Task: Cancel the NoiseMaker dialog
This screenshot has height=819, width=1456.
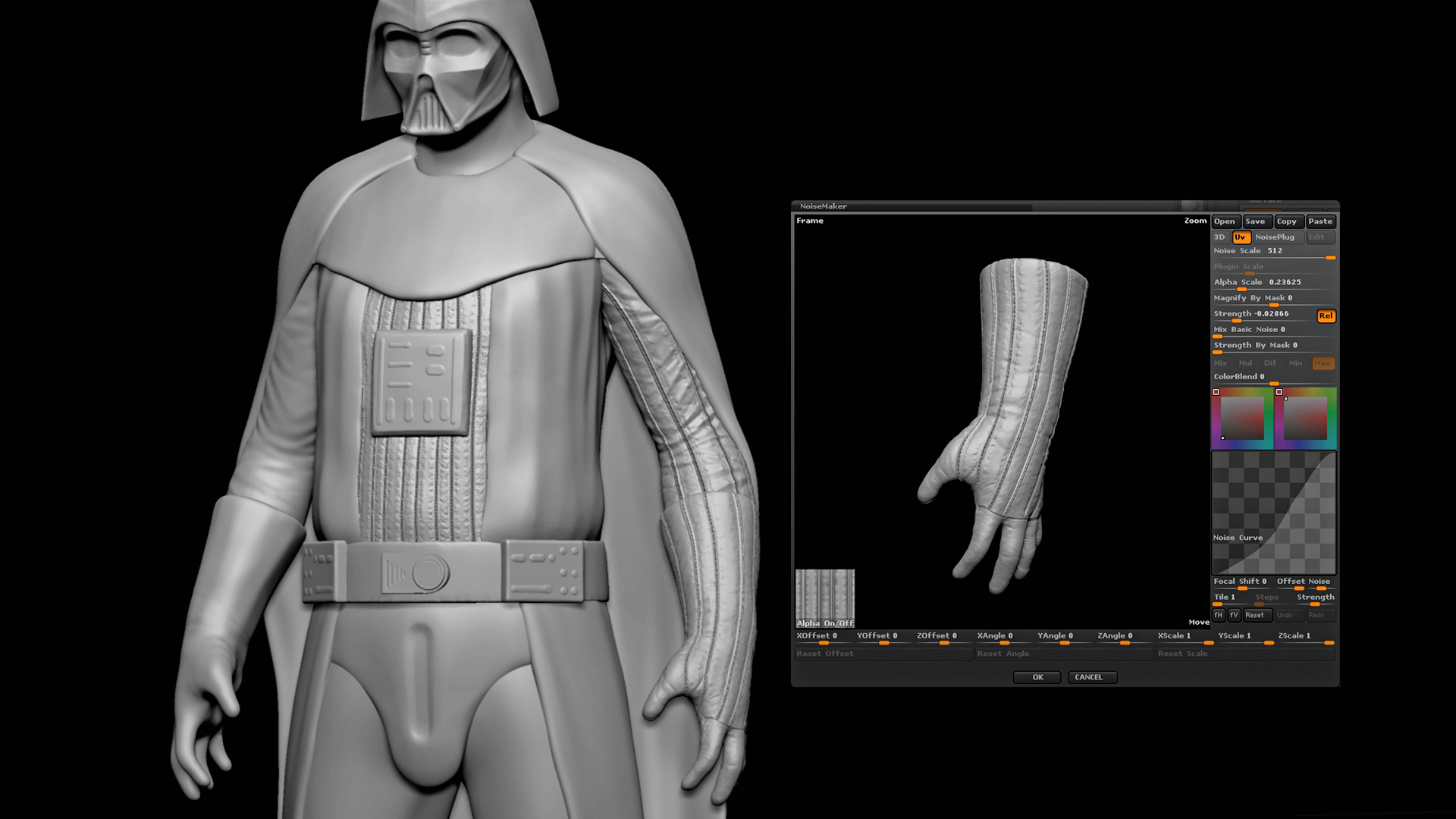Action: [1092, 677]
